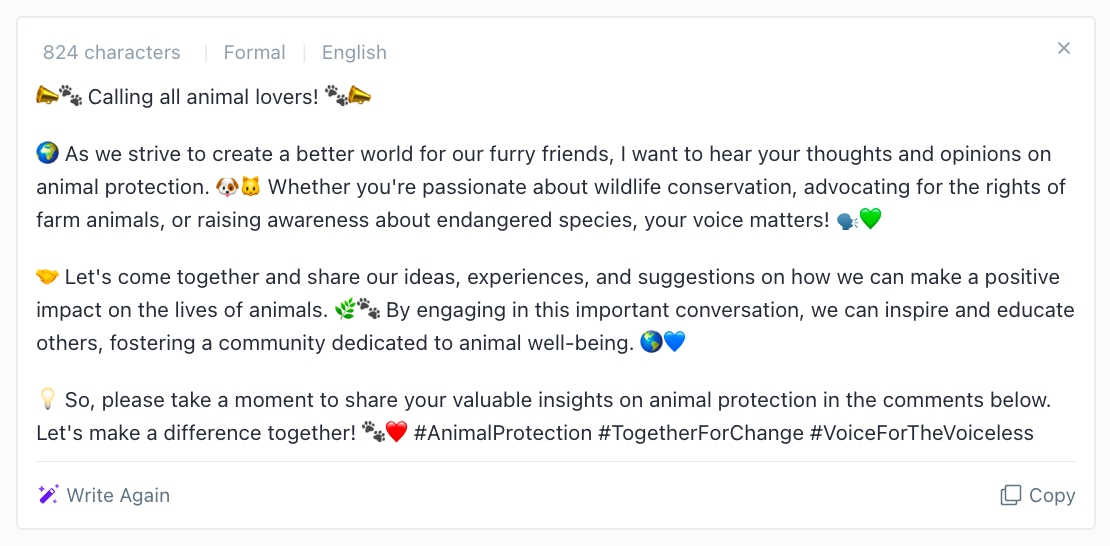1110x546 pixels.
Task: Click the #AnimalProtection hashtag
Action: coord(503,432)
